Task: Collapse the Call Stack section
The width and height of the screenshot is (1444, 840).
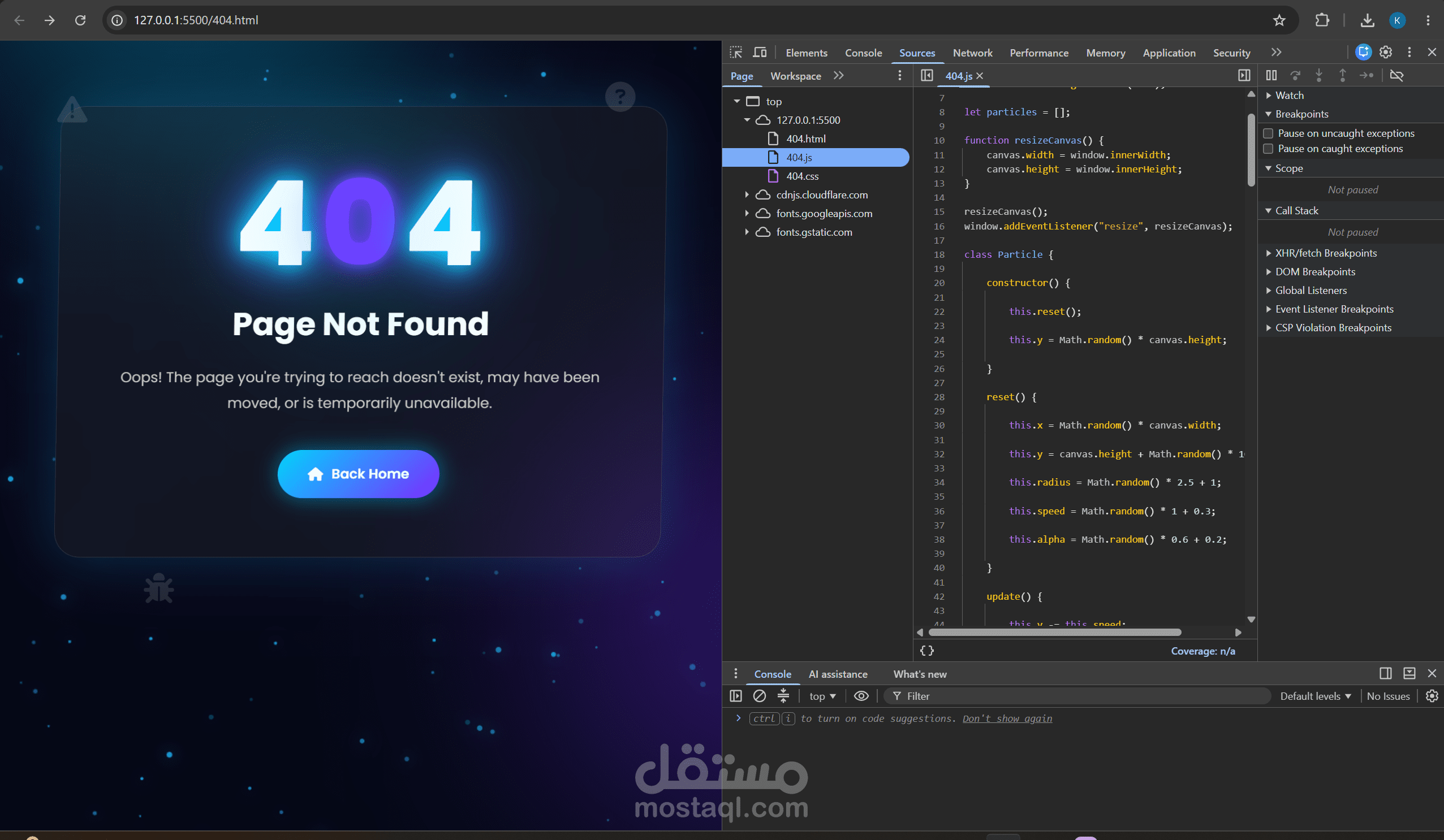Action: 1269,211
